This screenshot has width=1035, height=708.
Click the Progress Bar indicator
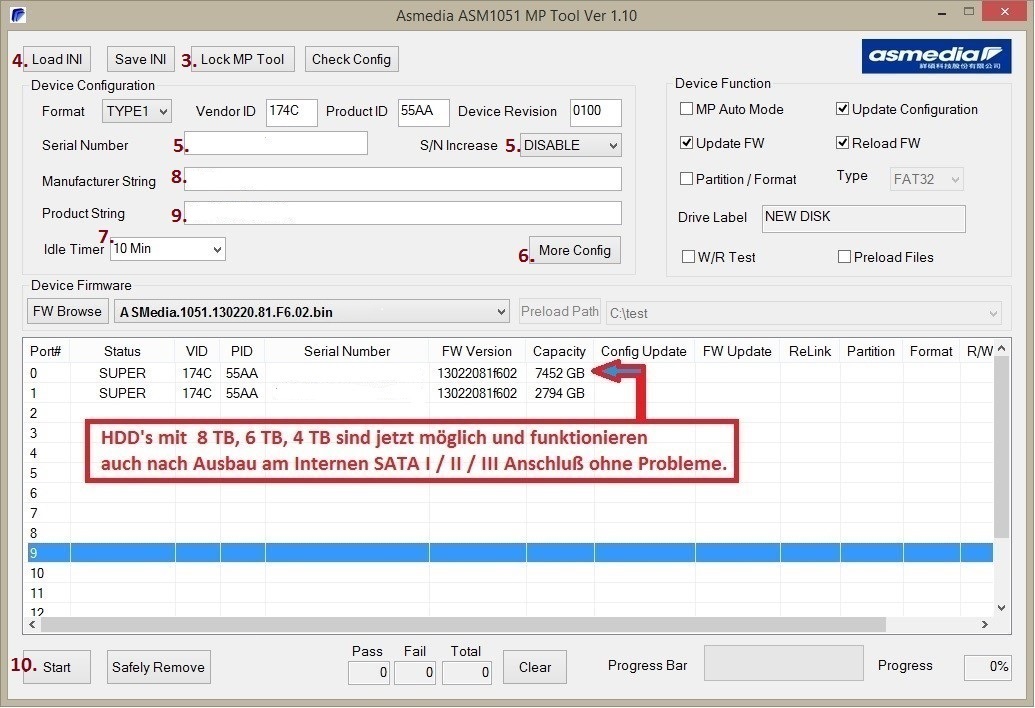tap(784, 663)
